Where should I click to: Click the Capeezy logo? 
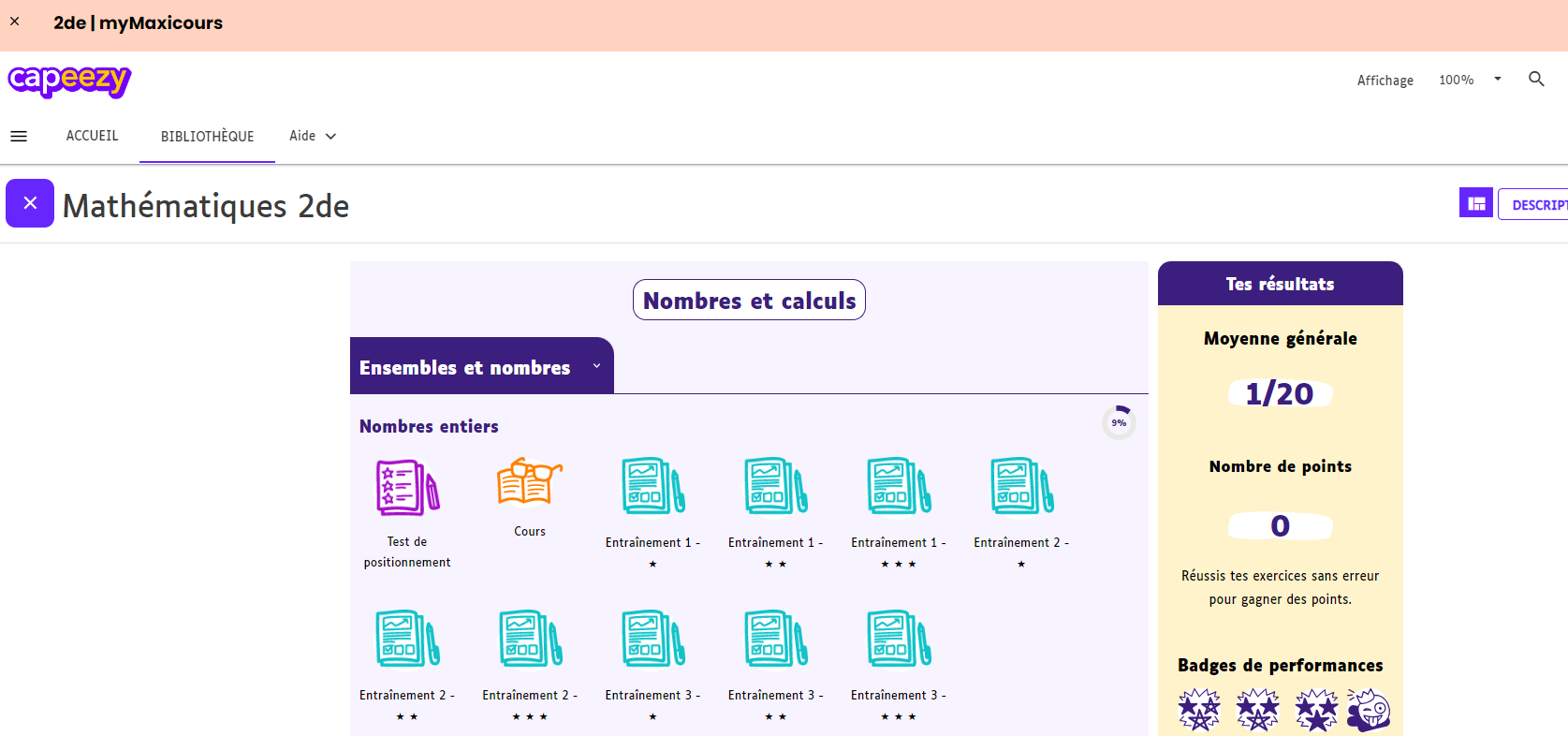coord(69,81)
